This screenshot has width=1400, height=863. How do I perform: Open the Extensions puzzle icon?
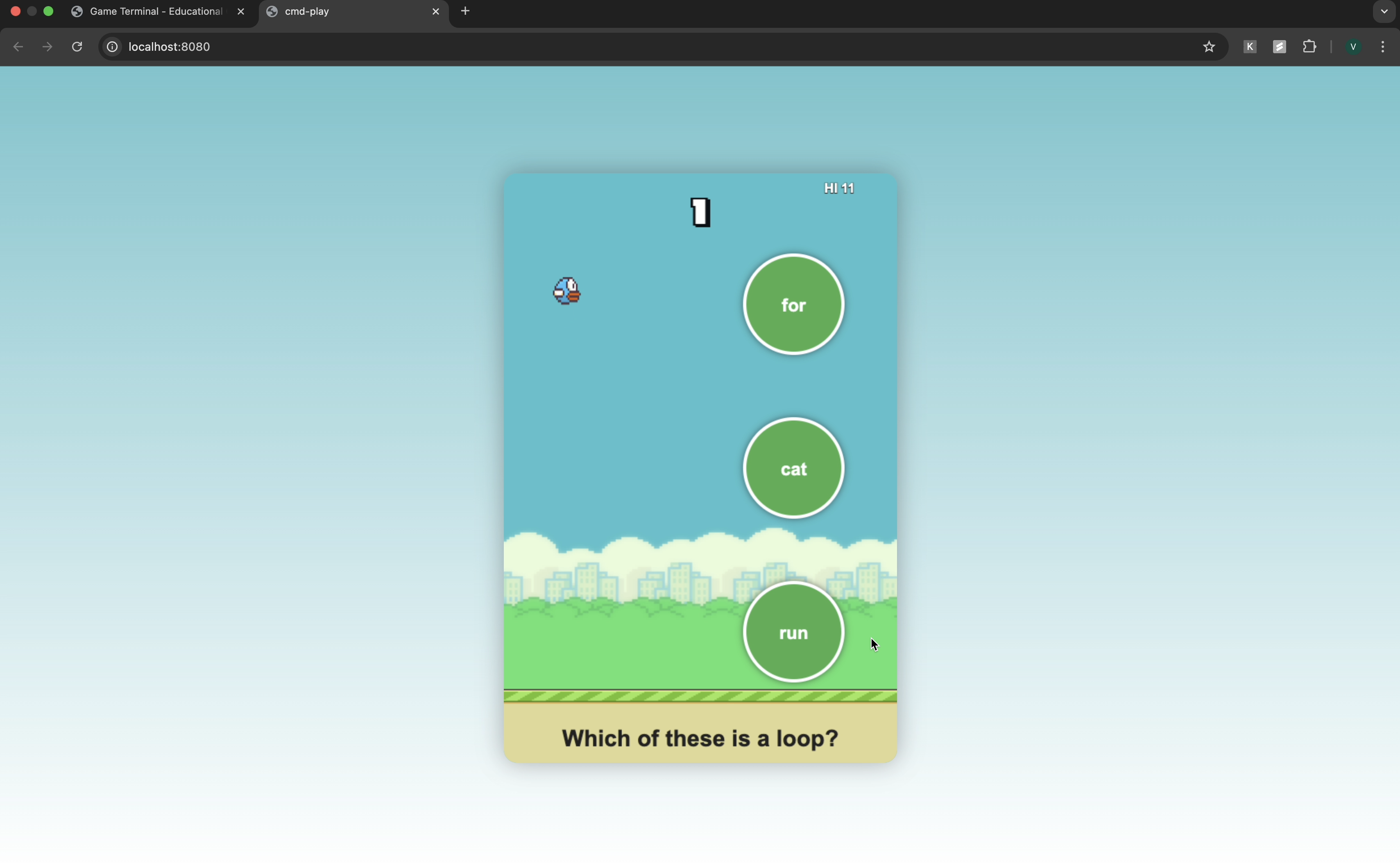[x=1309, y=47]
